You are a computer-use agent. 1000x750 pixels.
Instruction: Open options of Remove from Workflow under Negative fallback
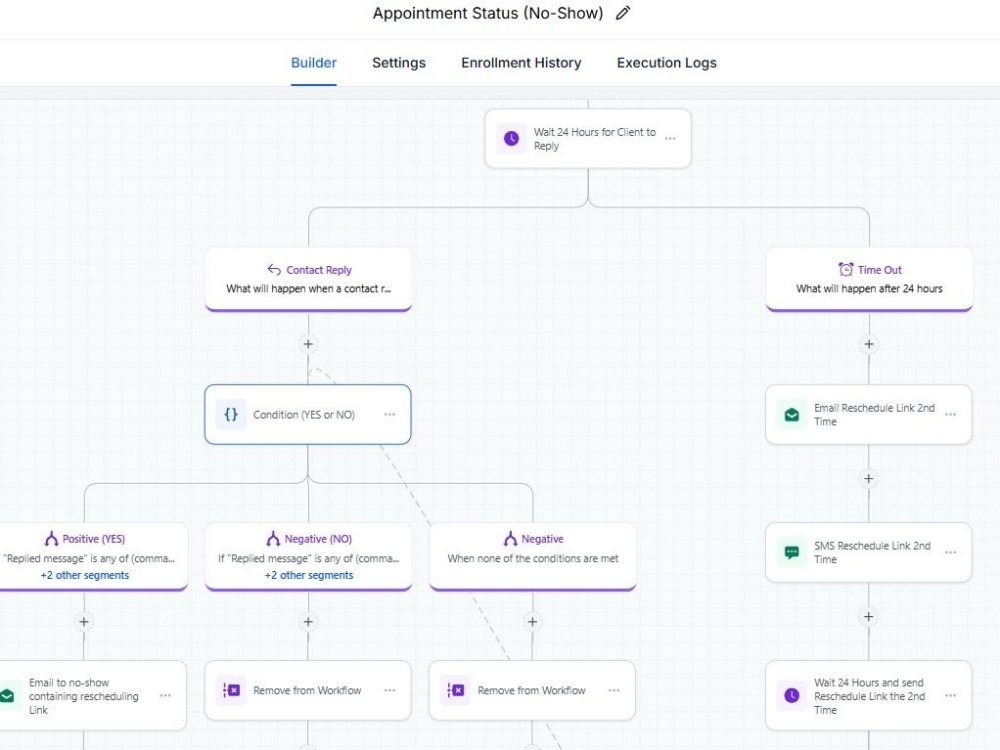[x=614, y=690]
